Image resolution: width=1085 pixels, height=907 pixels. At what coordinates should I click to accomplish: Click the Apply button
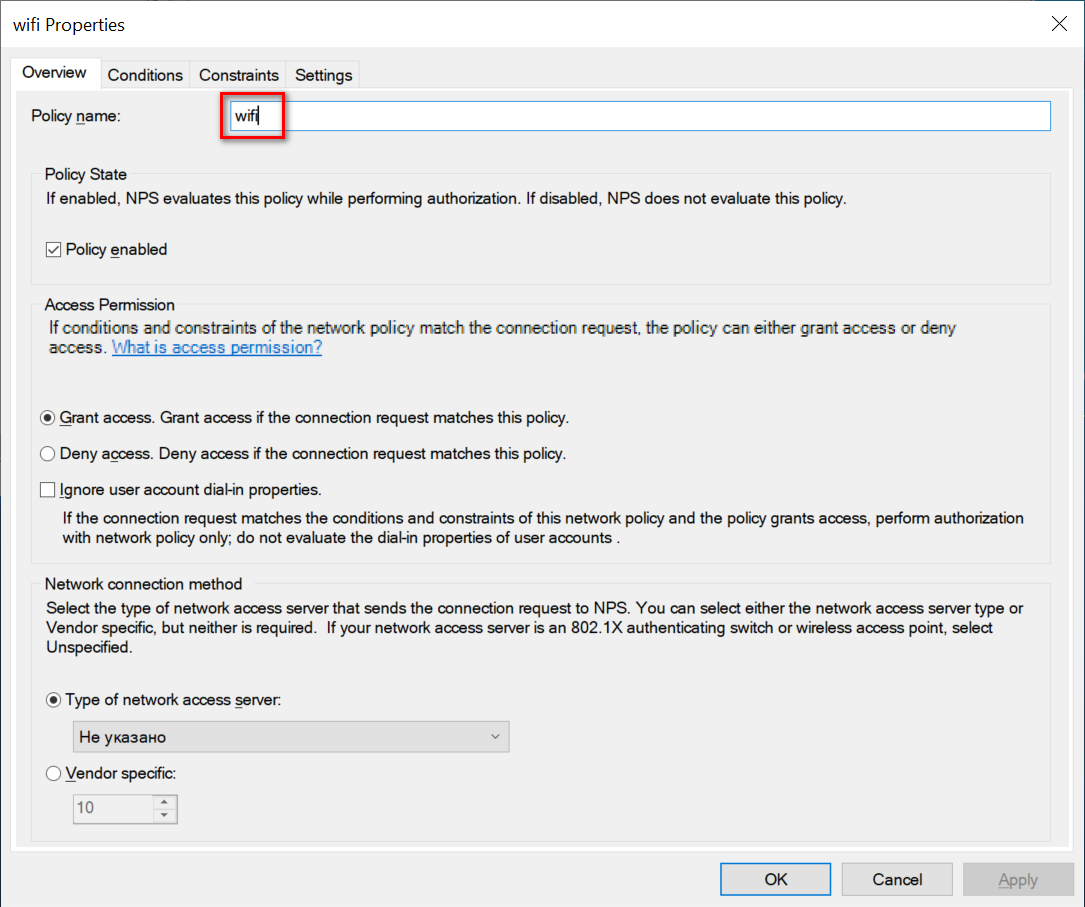(x=1018, y=880)
